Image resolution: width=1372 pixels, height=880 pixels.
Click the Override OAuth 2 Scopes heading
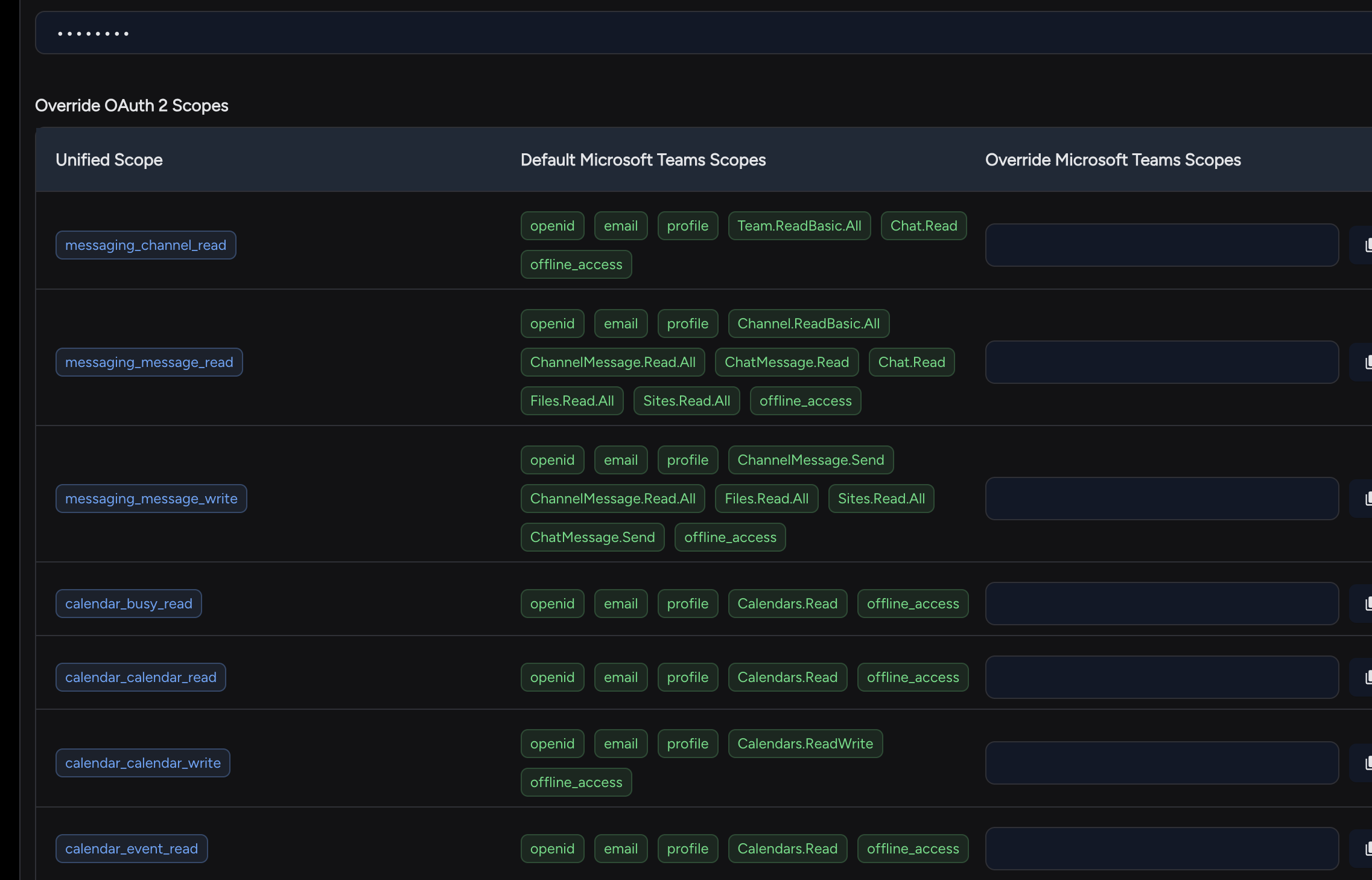(x=132, y=106)
